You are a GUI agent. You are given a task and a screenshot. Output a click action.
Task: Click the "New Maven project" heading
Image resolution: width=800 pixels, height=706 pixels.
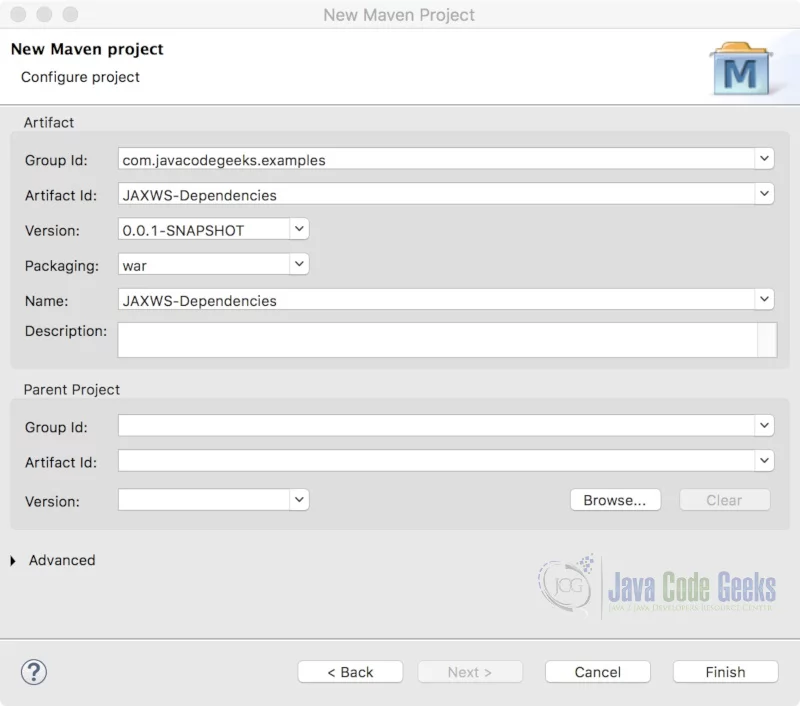pos(87,49)
